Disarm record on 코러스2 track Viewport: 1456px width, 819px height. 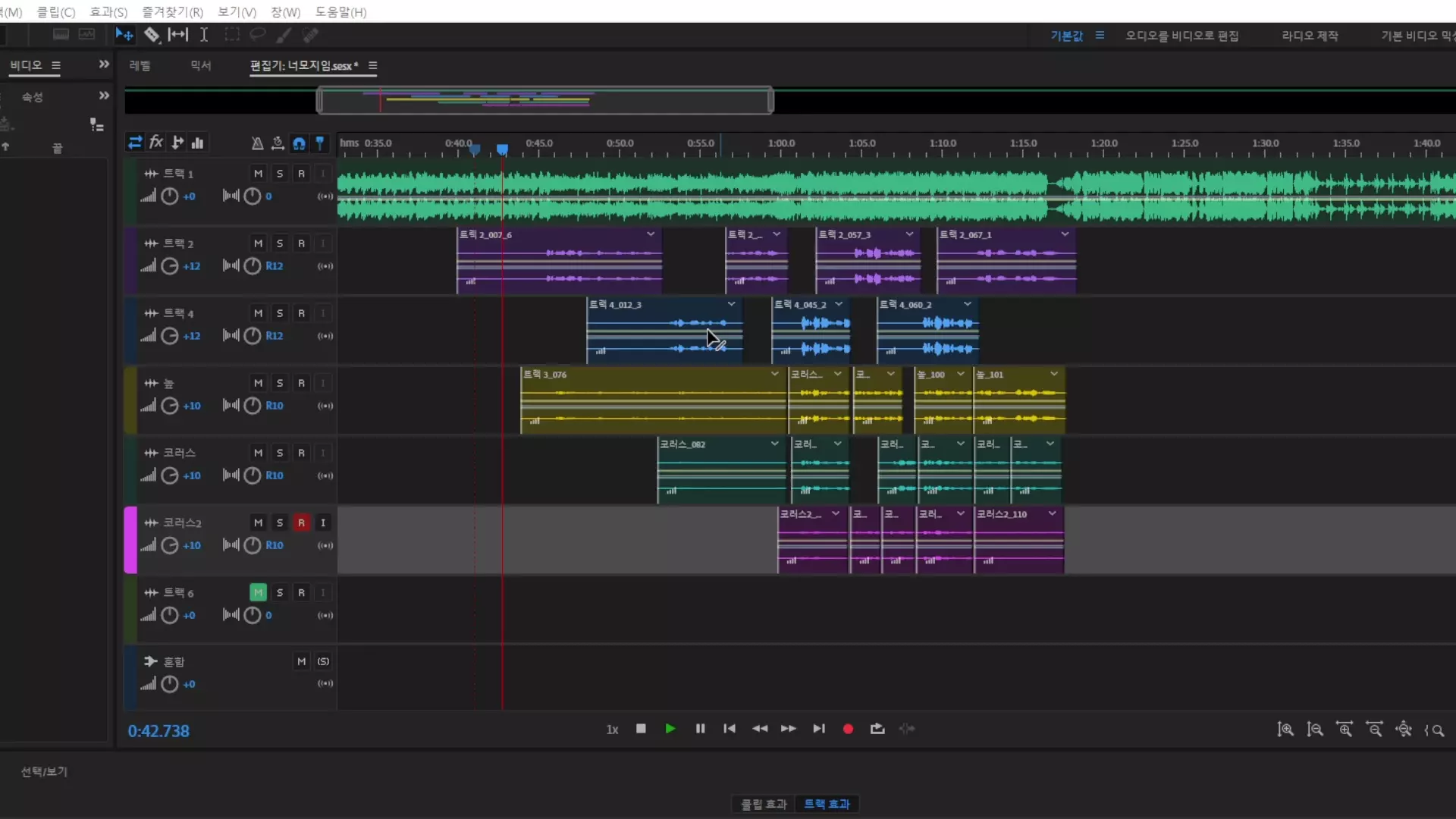coord(301,522)
